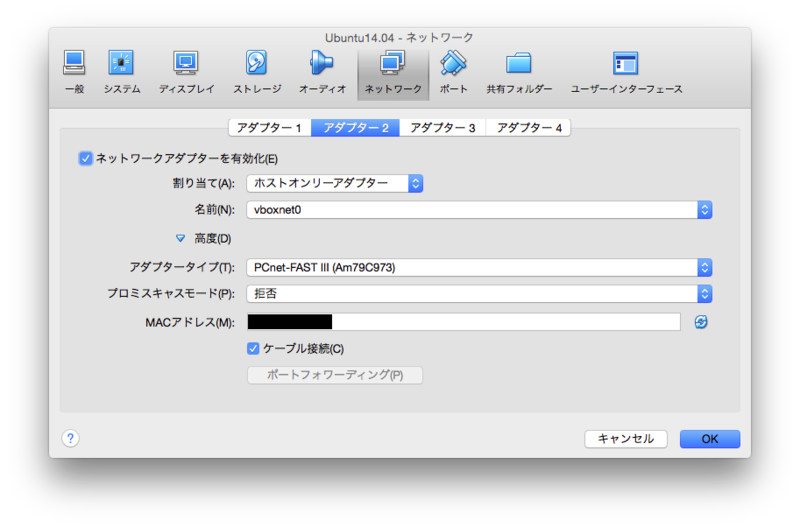Select アダプター 2 tab
This screenshot has width=800, height=528.
(x=356, y=128)
